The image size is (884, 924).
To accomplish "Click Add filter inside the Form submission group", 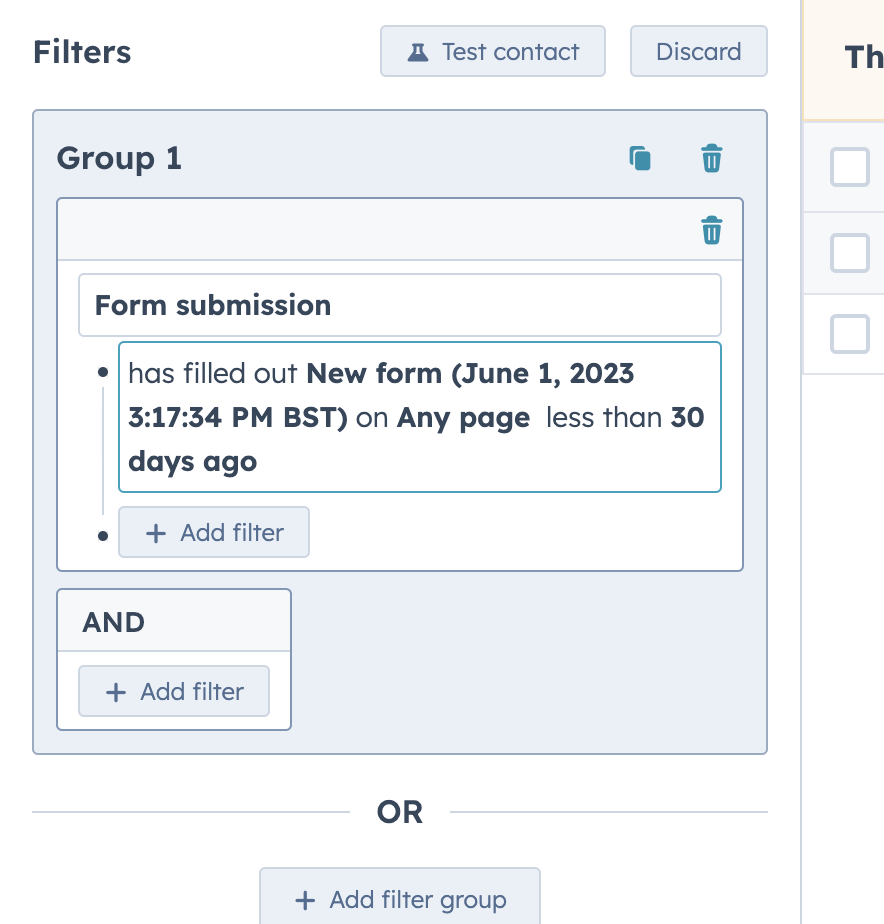I will pyautogui.click(x=213, y=532).
